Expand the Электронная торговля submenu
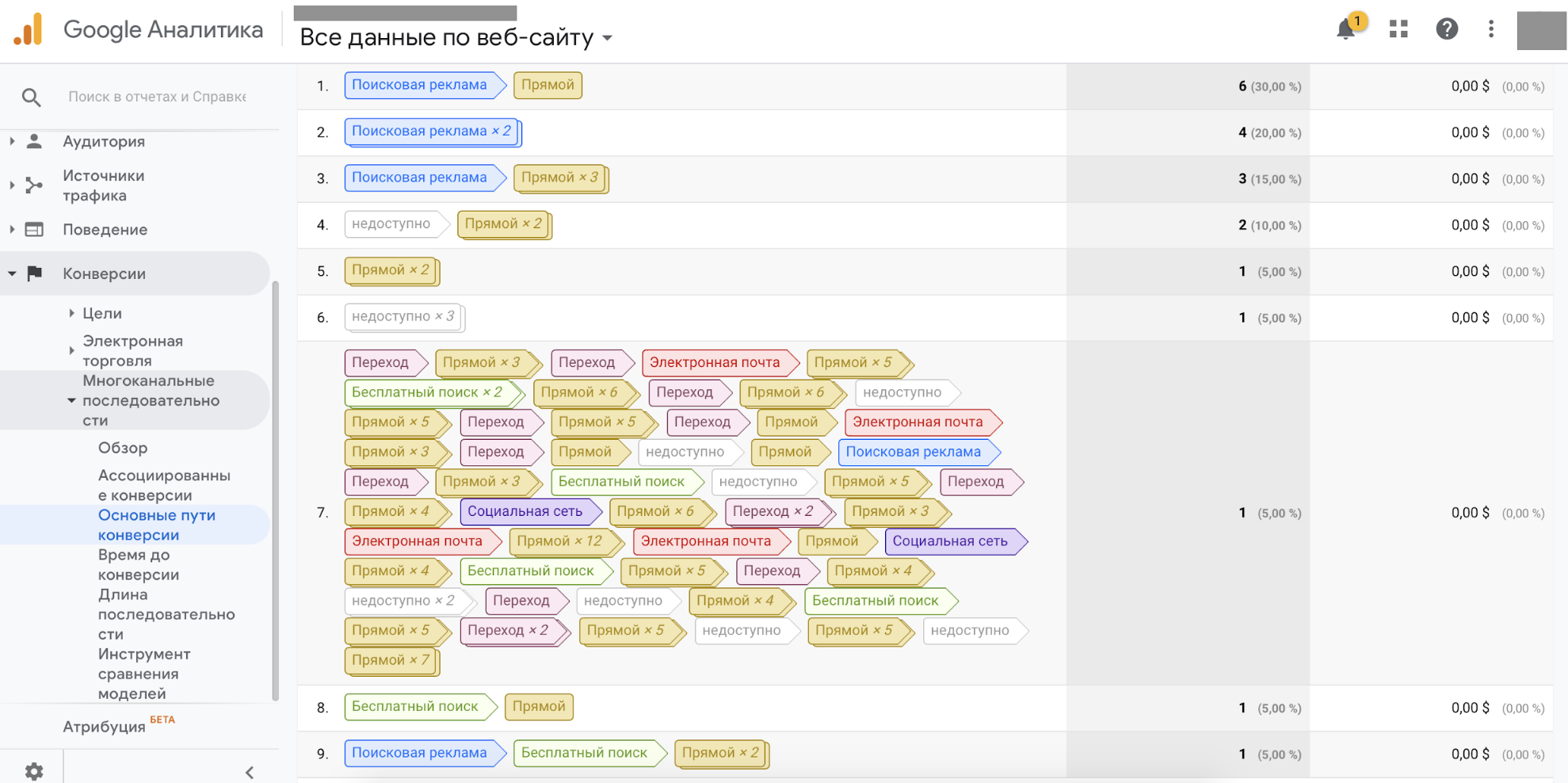The height and width of the screenshot is (783, 1568). [x=71, y=350]
